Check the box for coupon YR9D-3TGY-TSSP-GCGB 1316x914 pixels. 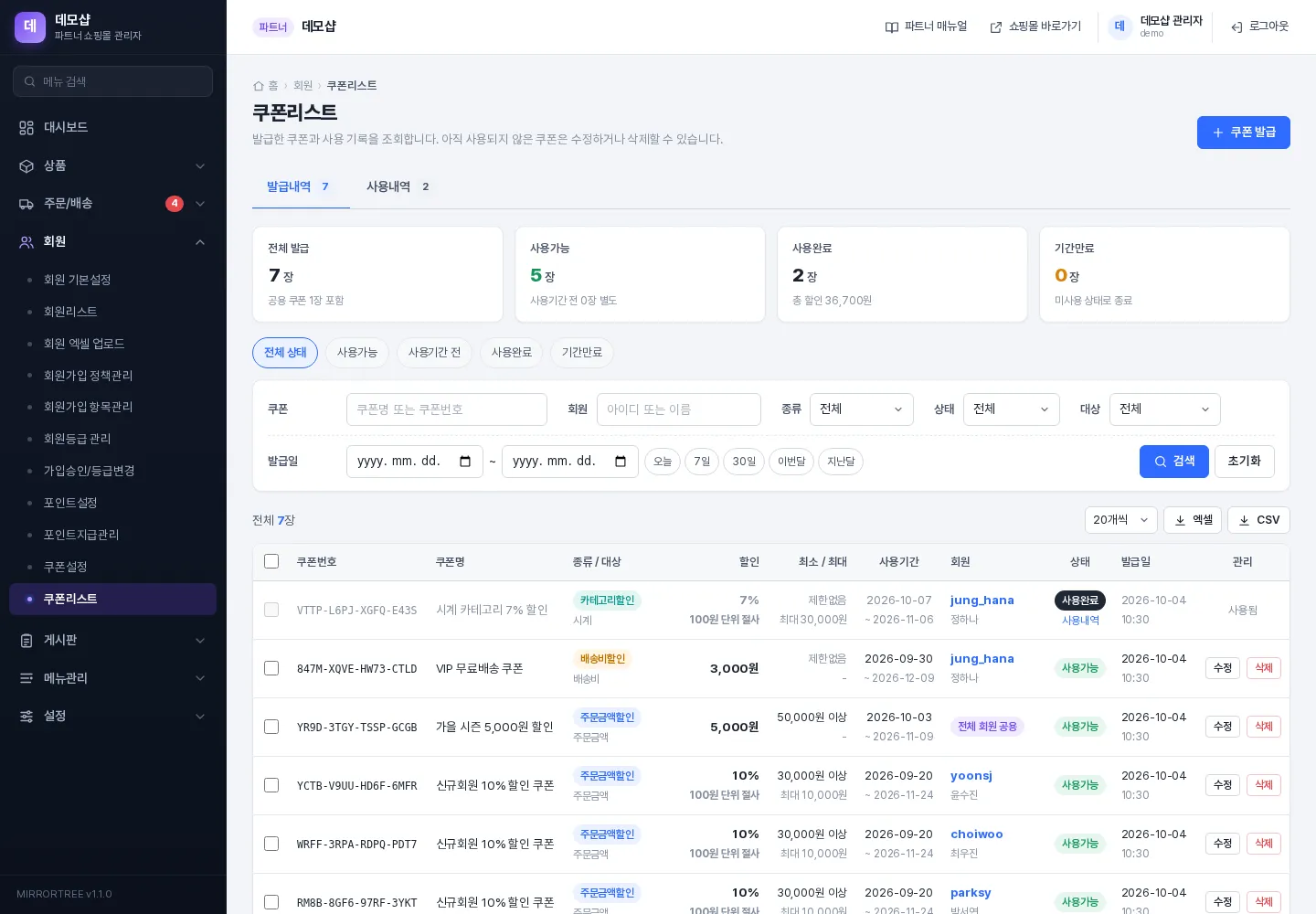[271, 727]
